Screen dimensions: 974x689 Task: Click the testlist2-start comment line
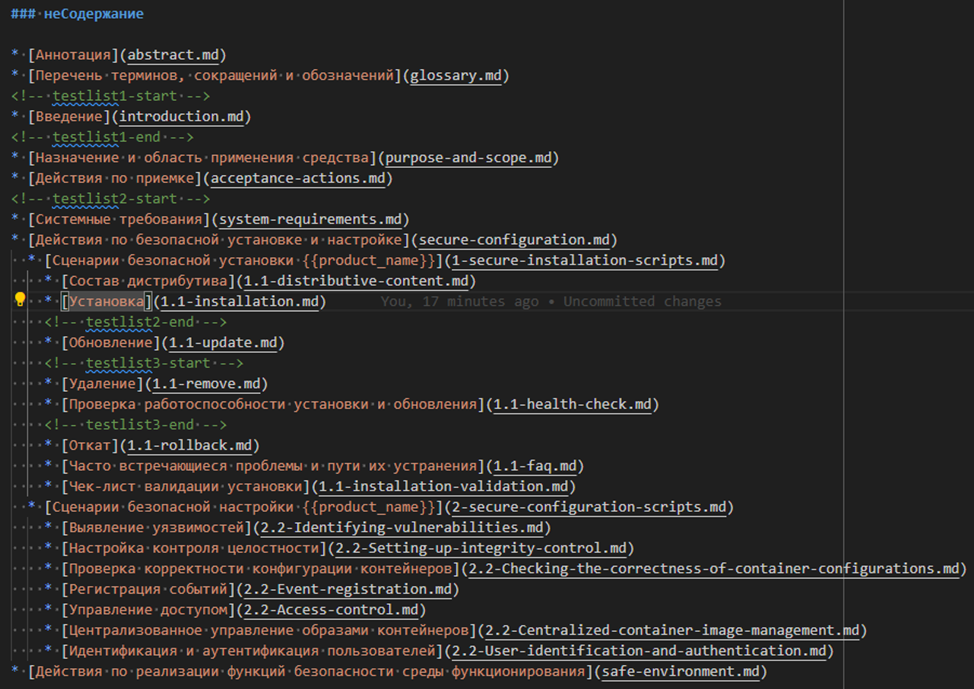tap(110, 198)
